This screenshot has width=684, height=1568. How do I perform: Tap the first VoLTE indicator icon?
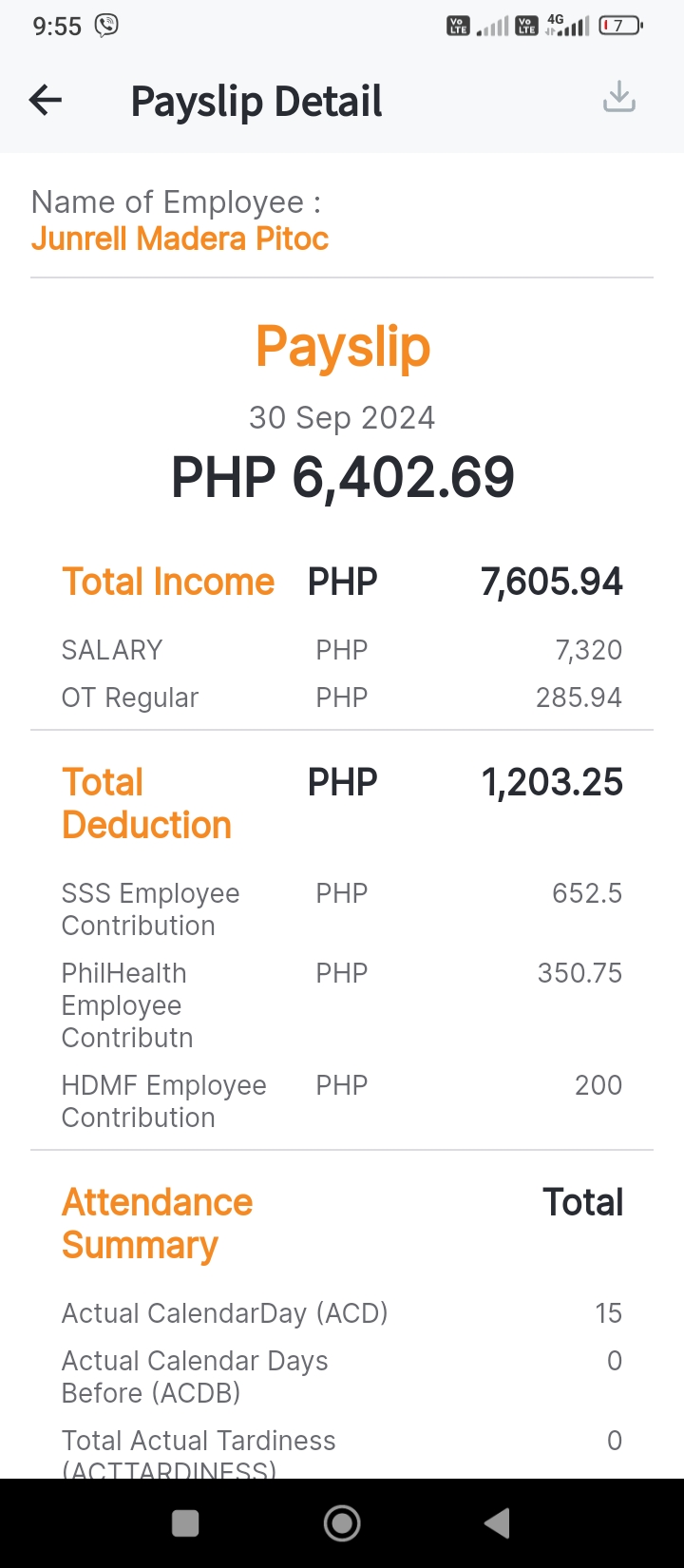pyautogui.click(x=458, y=26)
